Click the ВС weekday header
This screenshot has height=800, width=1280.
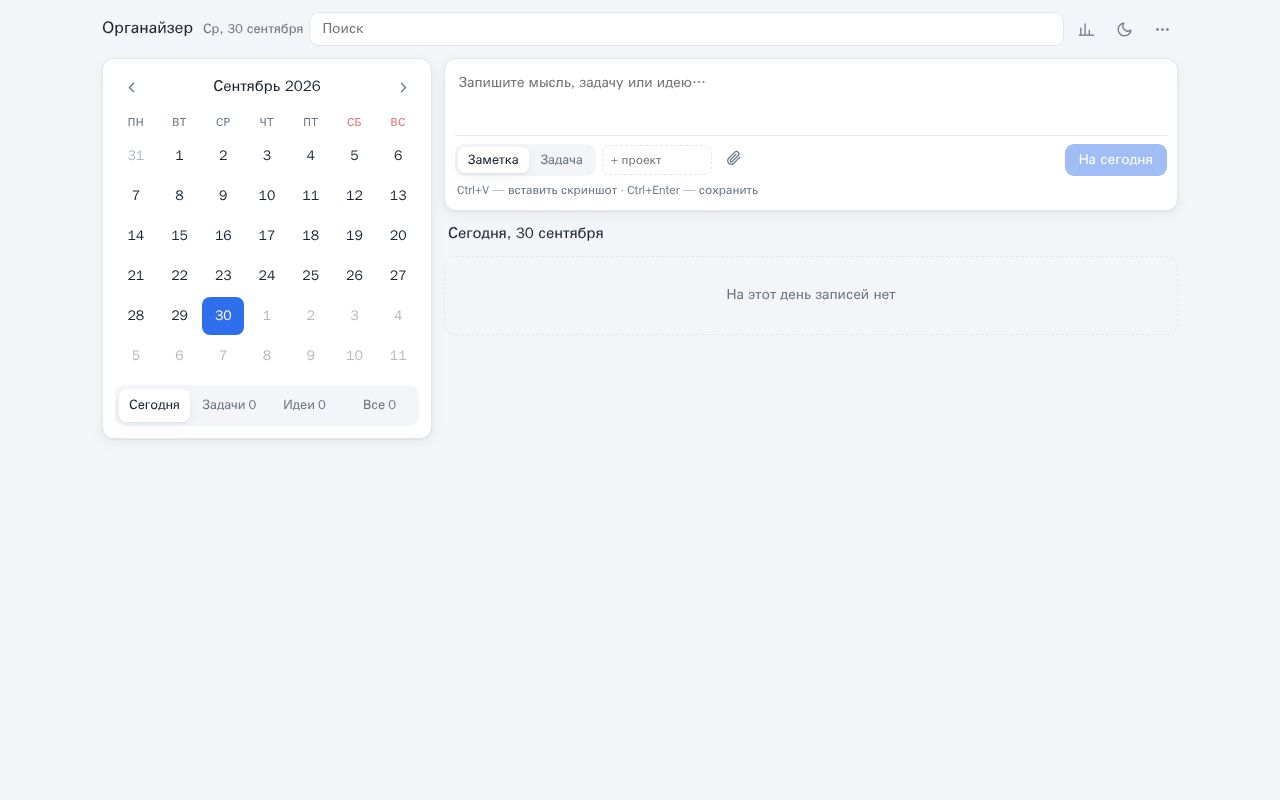tap(398, 123)
